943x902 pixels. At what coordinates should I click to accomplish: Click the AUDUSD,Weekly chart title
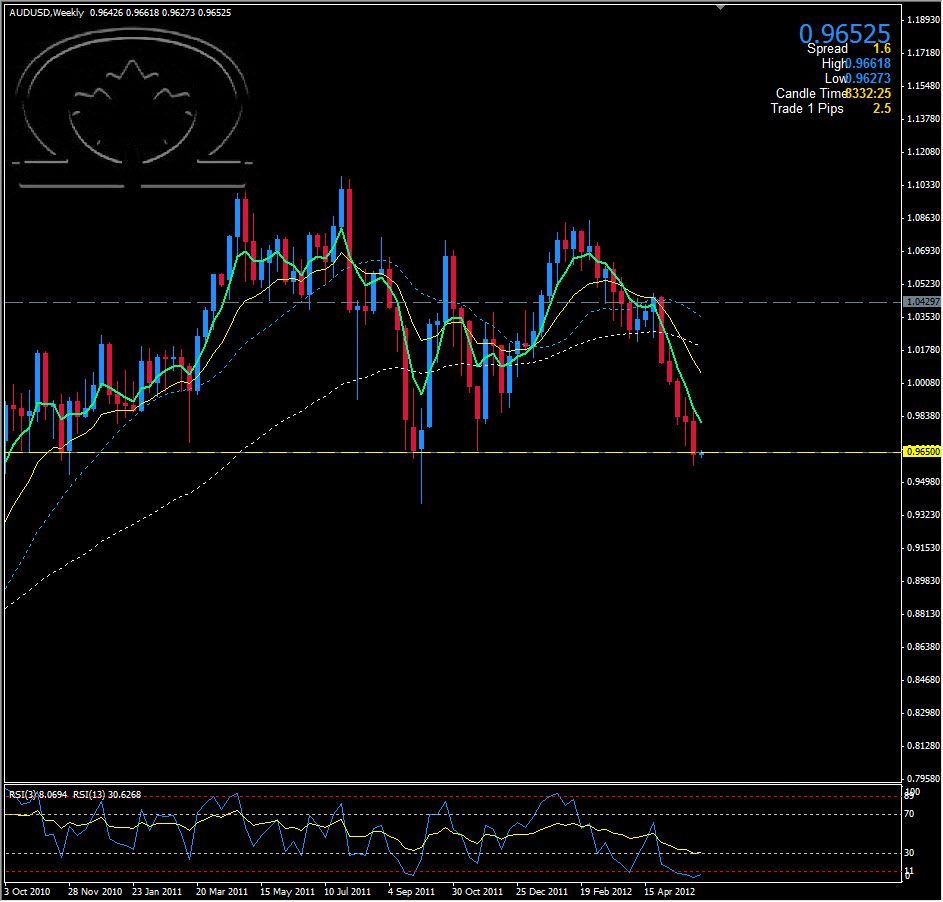coord(46,13)
